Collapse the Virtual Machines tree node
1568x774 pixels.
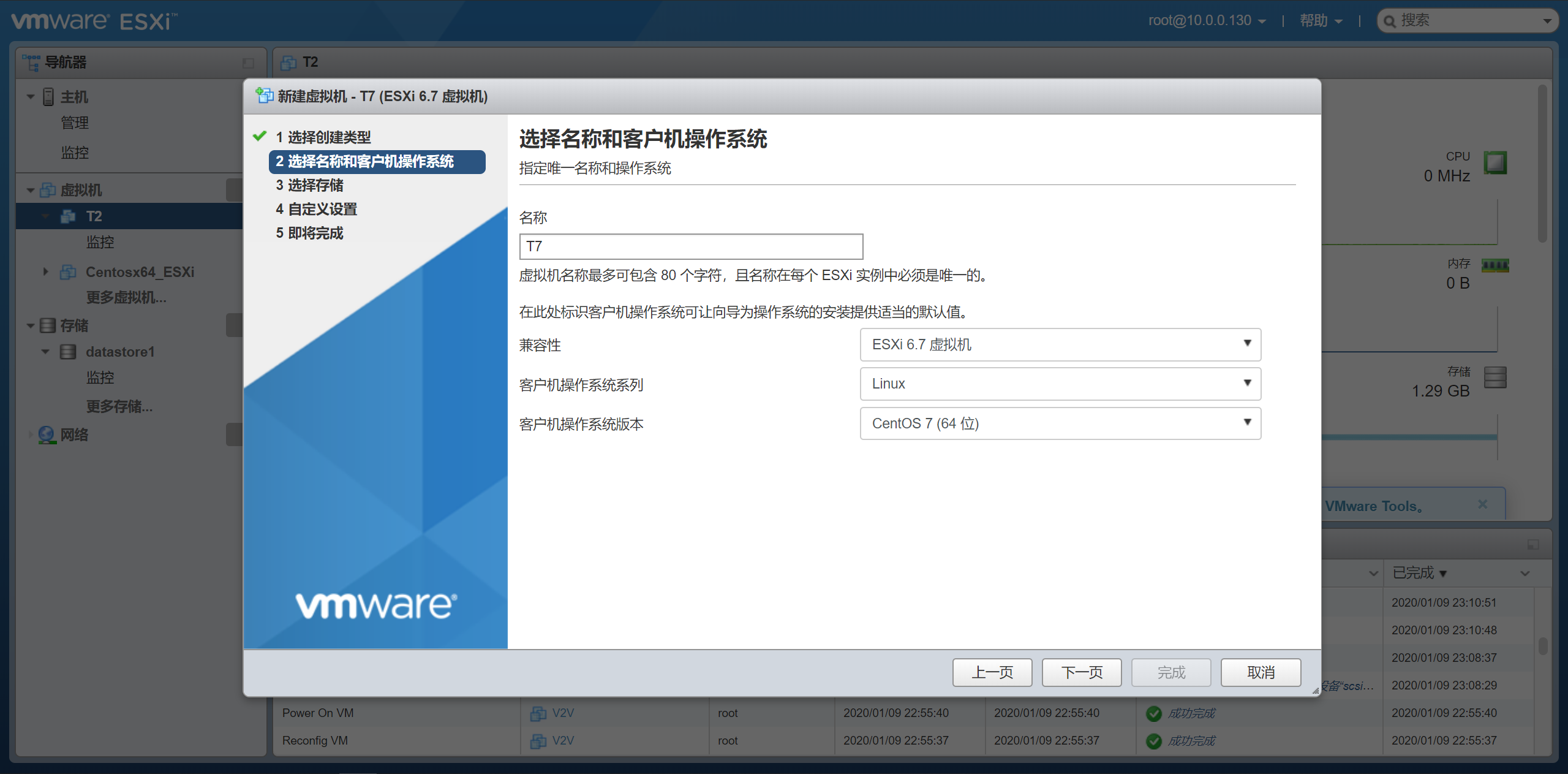(x=30, y=191)
